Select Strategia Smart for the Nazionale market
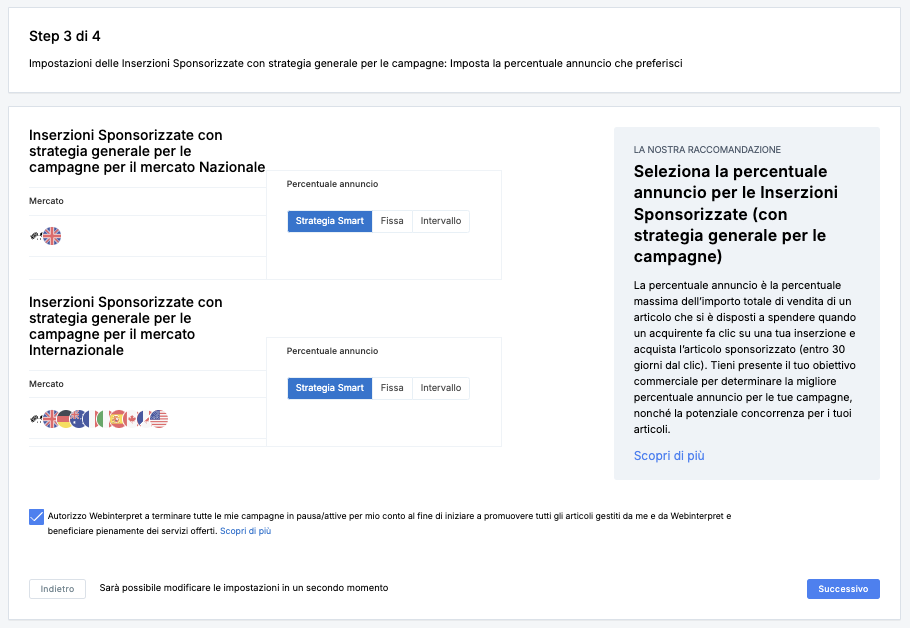Image resolution: width=910 pixels, height=628 pixels. pyautogui.click(x=330, y=221)
